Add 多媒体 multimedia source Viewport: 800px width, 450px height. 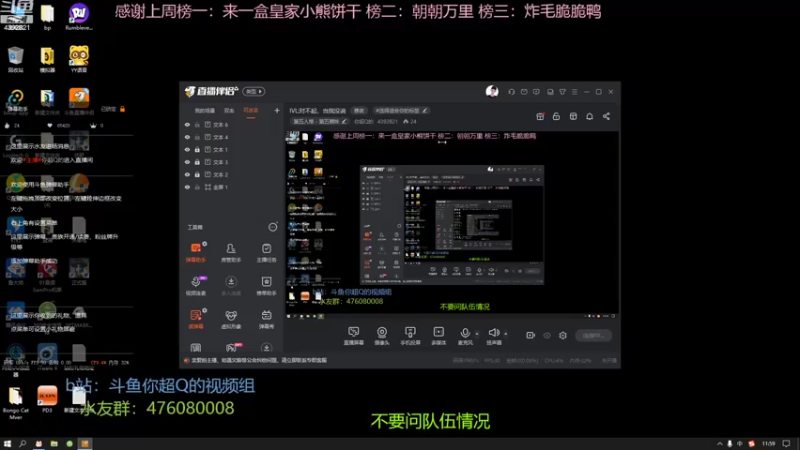[439, 336]
